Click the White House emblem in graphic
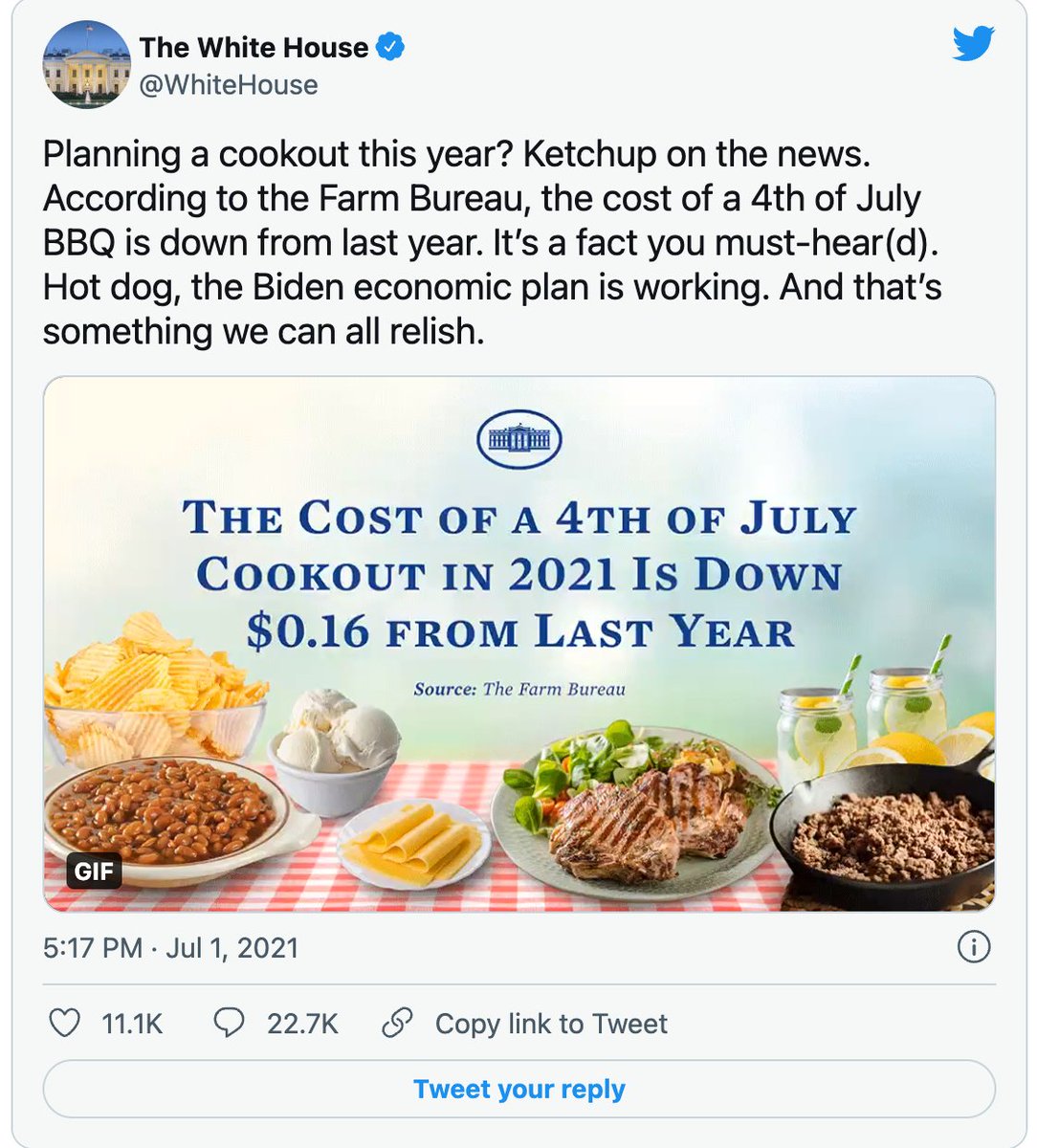The width and height of the screenshot is (1037, 1148). 518,440
